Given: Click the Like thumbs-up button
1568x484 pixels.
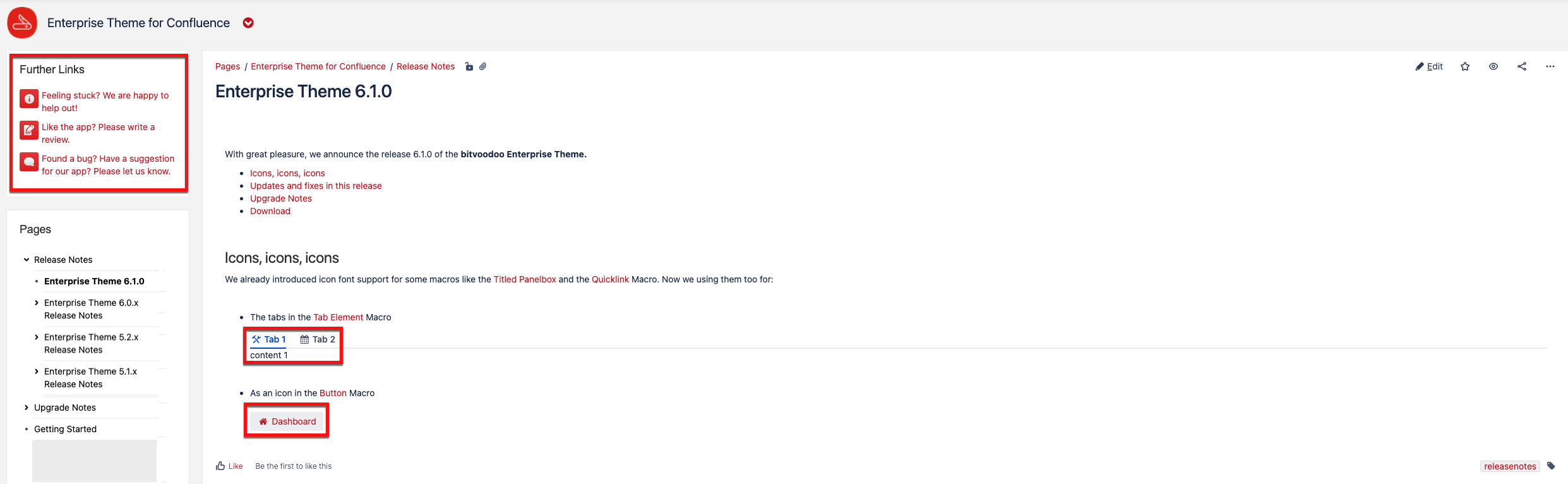Looking at the screenshot, I should click(x=229, y=466).
